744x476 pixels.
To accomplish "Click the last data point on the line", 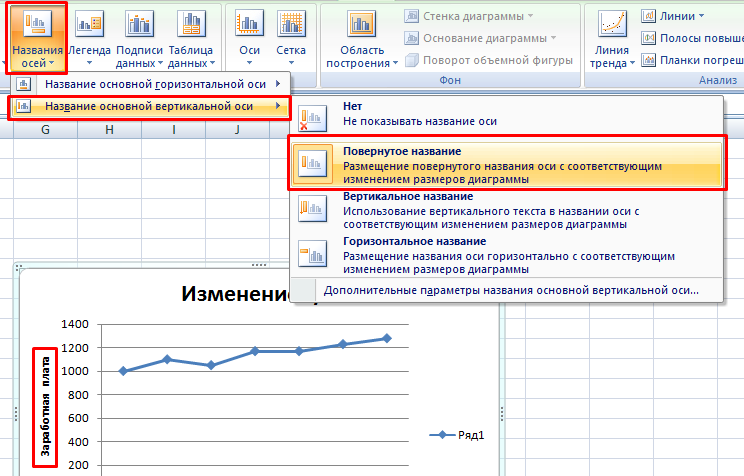I will point(387,338).
